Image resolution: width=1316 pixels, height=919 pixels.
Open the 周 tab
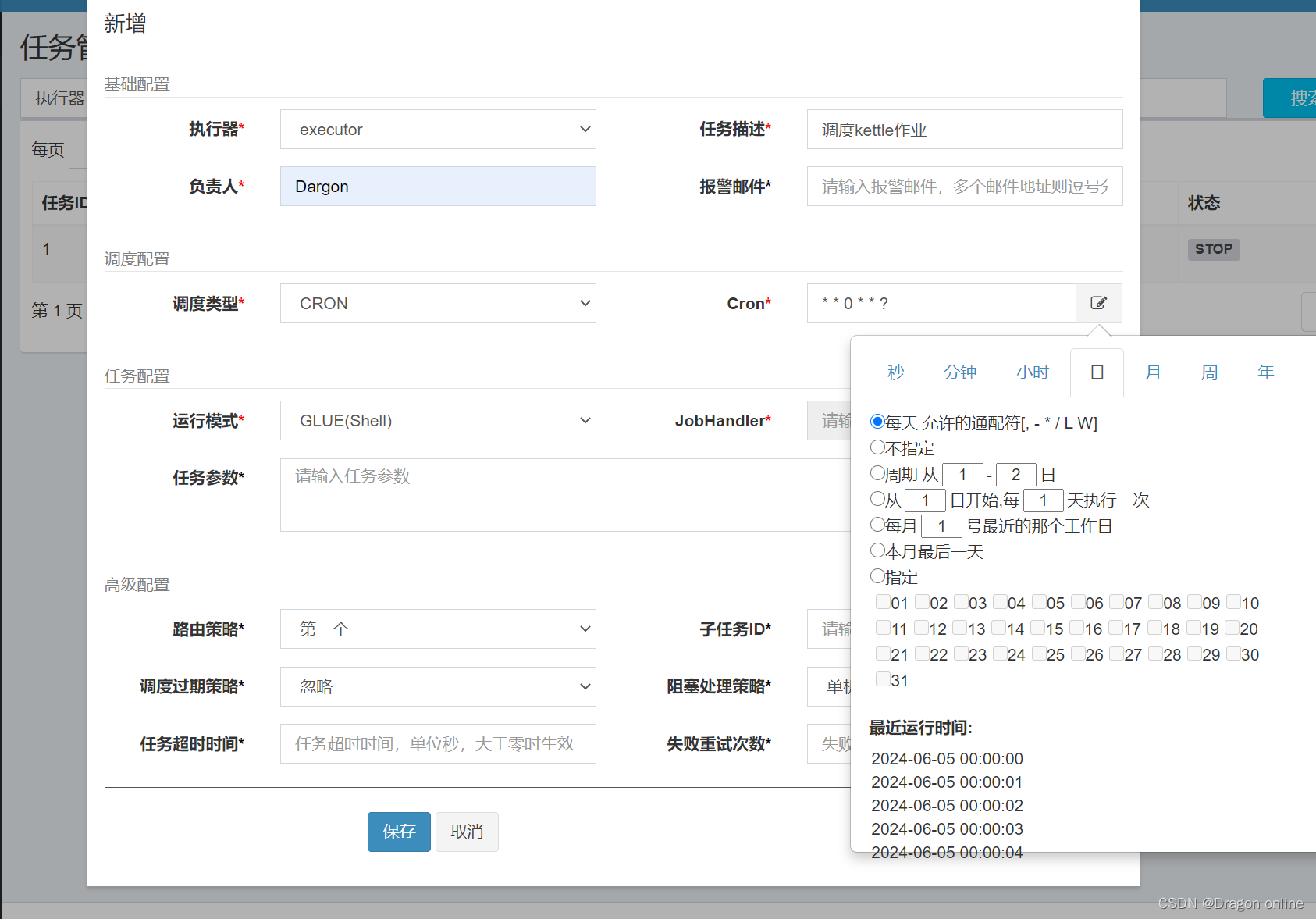(x=1209, y=372)
